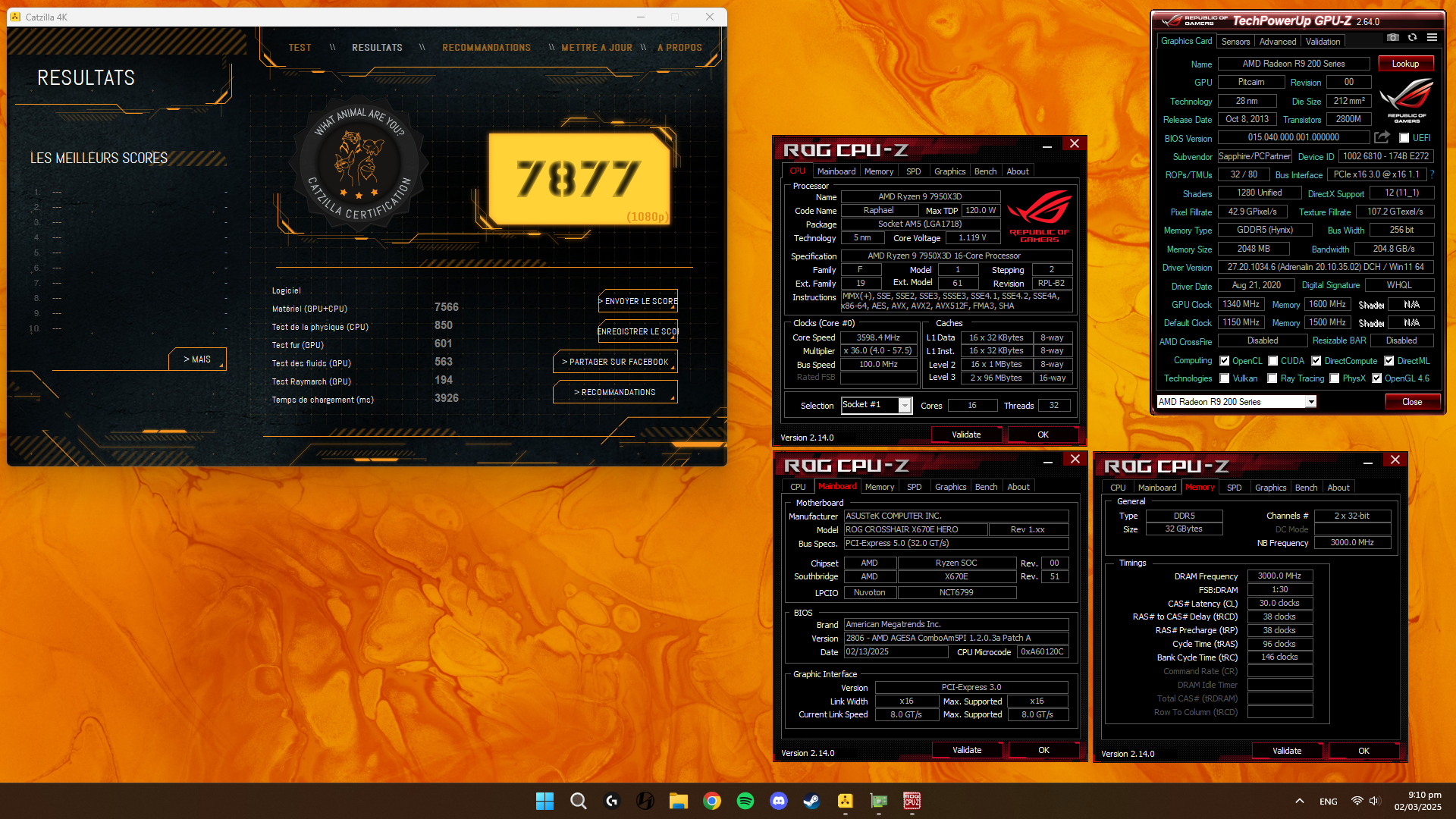This screenshot has width=1456, height=819.
Task: Click the Close button in GPU-Z
Action: pos(1412,402)
